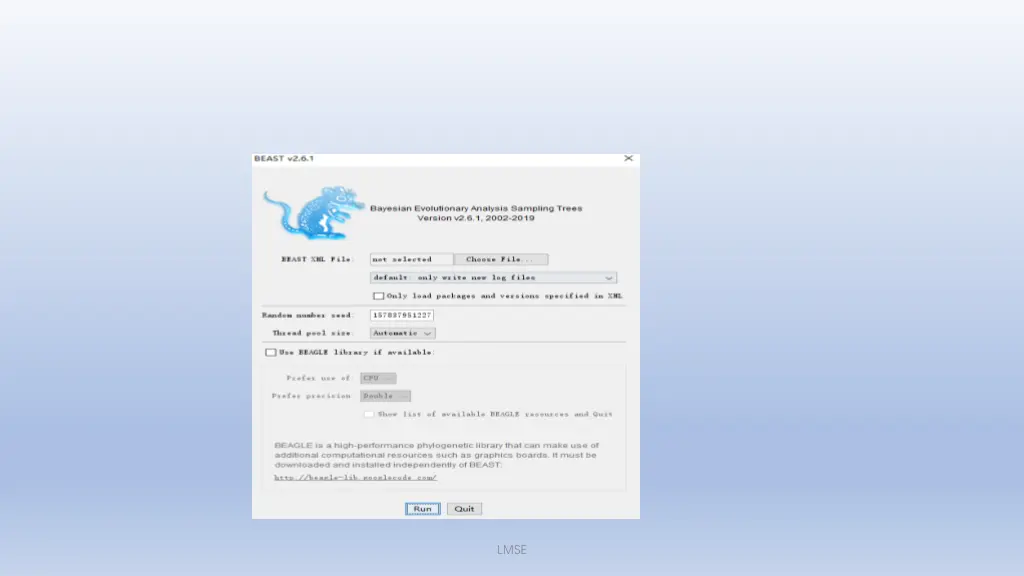Open the Prefer precision Double dropdown

385,396
